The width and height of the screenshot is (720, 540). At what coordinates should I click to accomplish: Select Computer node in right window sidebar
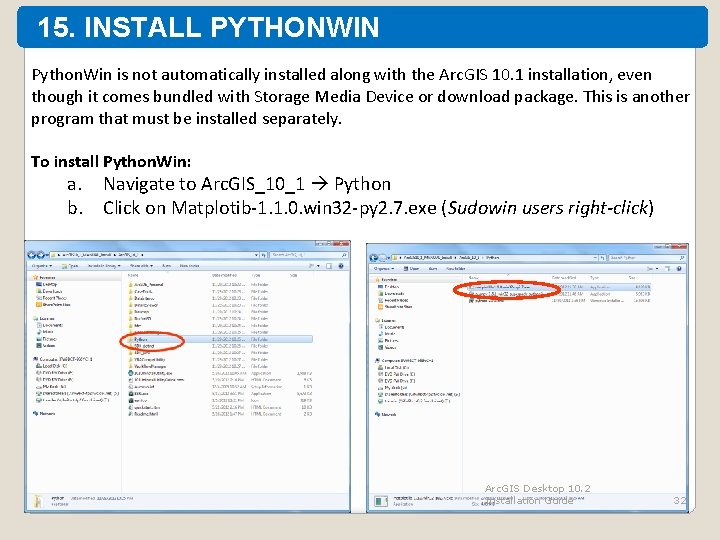tap(404, 360)
